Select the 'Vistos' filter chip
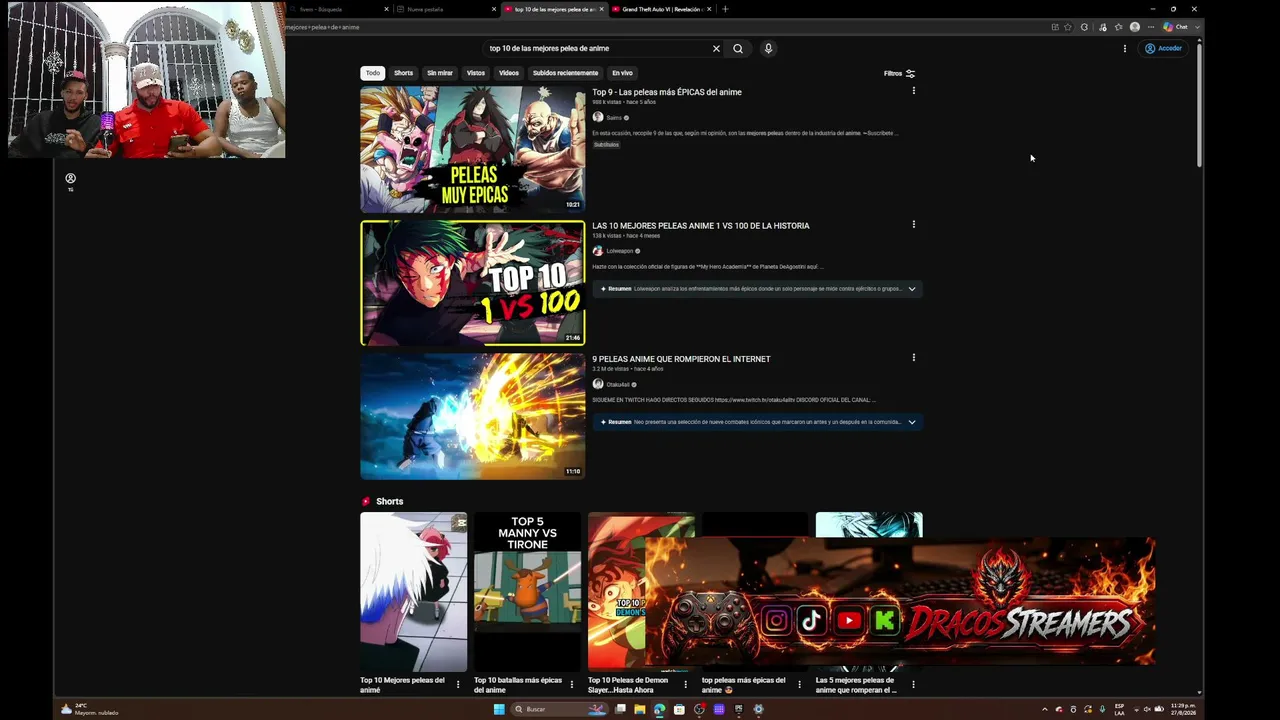1280x720 pixels. pos(476,73)
